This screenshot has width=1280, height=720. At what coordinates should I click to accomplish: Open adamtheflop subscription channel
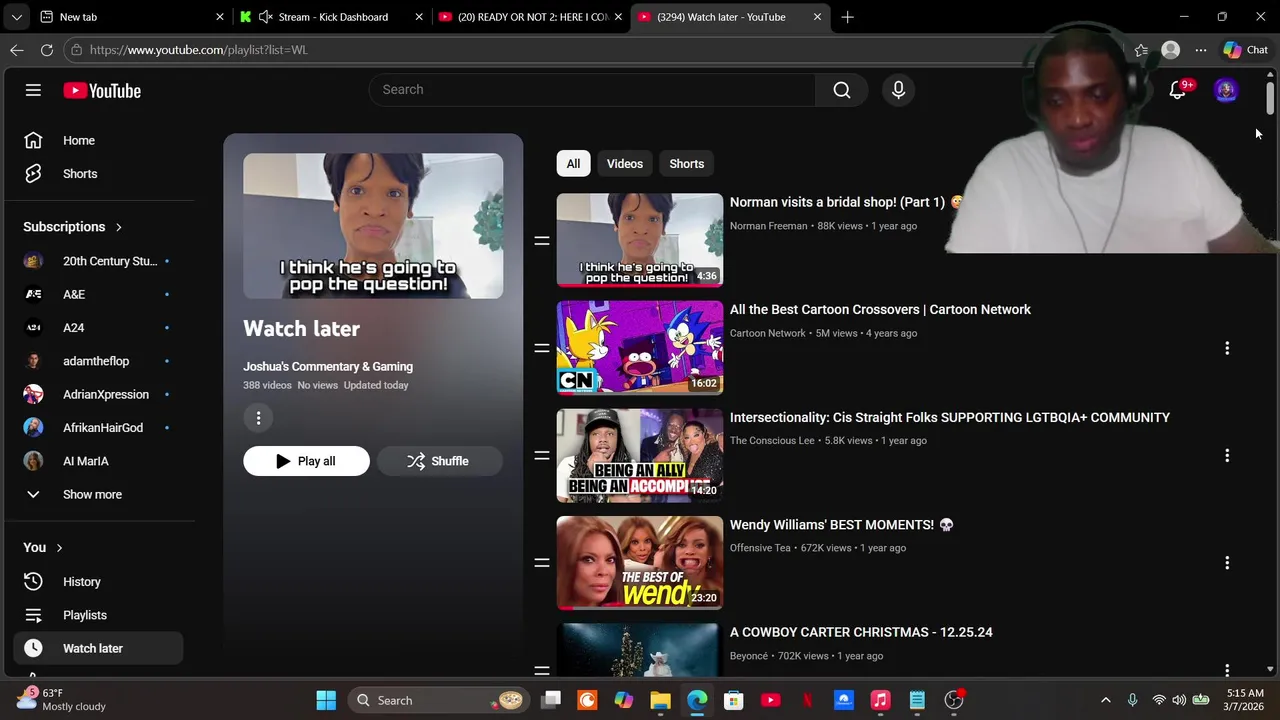point(98,361)
